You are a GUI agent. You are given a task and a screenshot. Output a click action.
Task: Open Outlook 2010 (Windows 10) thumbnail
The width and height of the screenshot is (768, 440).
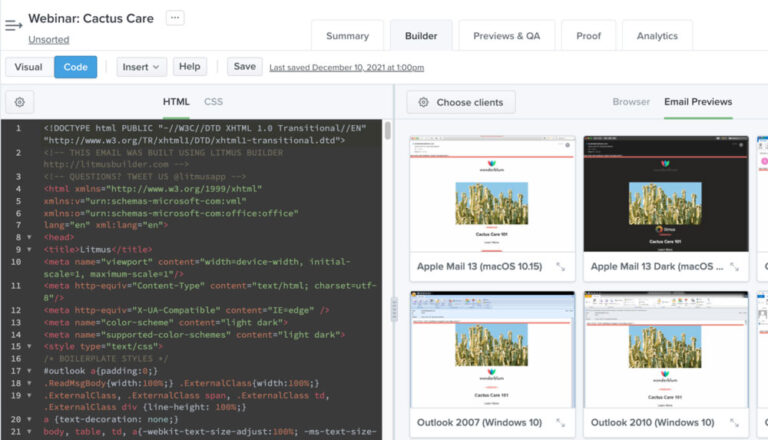pyautogui.click(x=666, y=350)
